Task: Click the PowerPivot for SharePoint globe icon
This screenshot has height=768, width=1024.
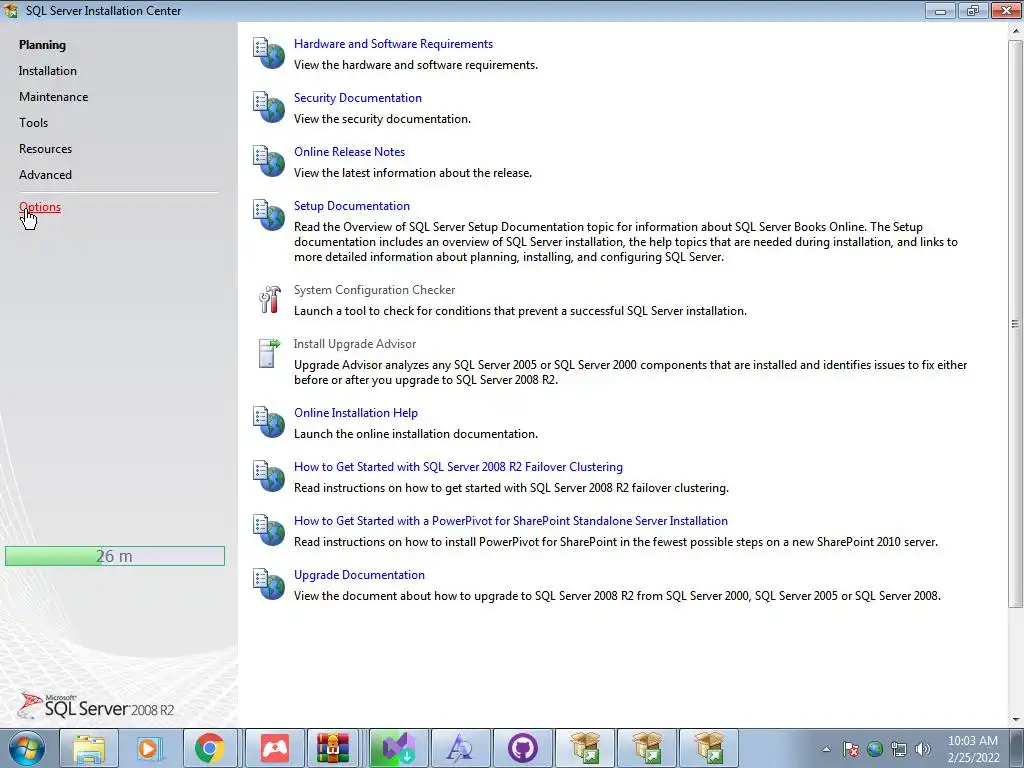Action: click(x=268, y=530)
